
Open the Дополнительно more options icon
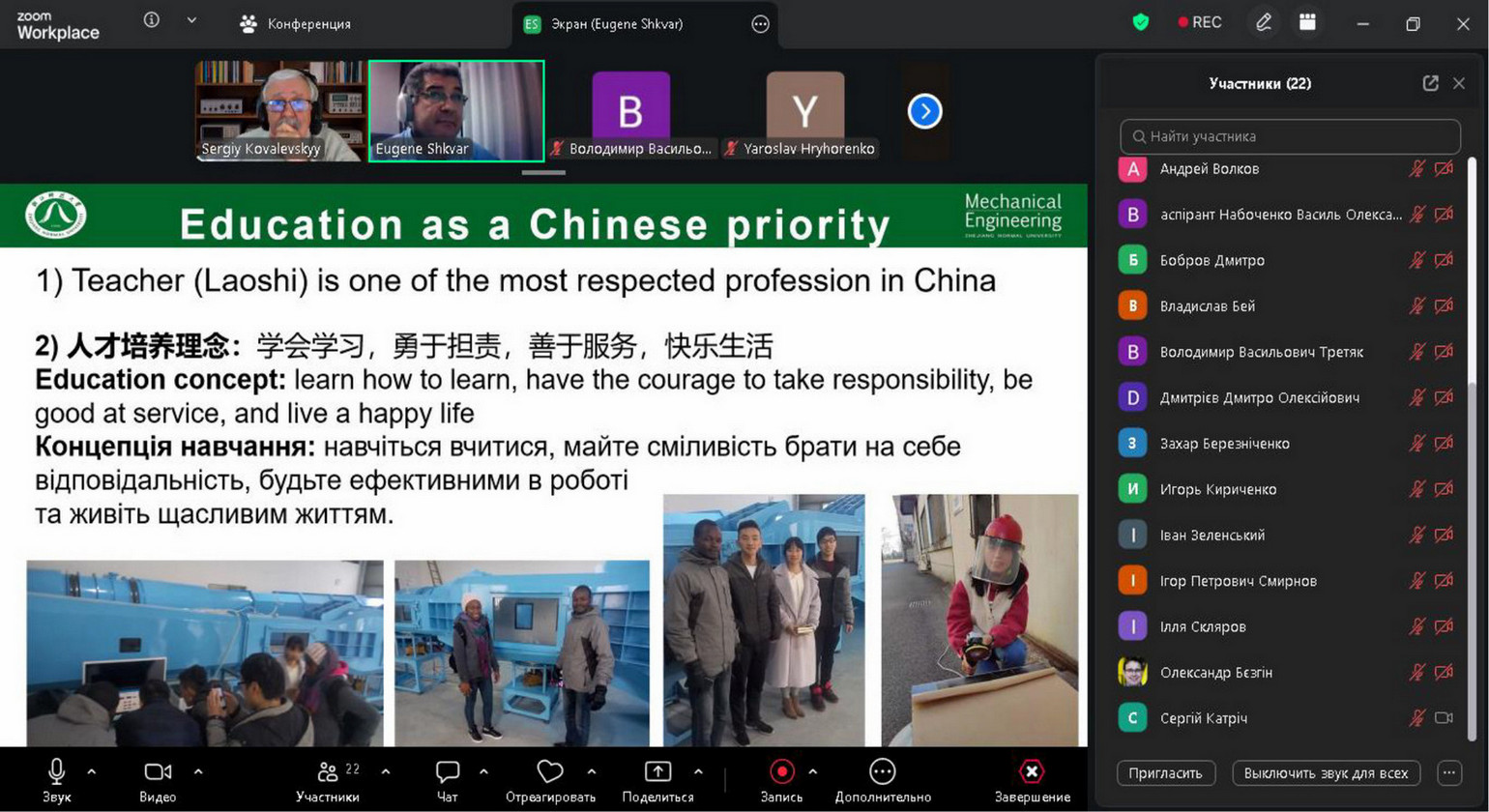tap(882, 771)
